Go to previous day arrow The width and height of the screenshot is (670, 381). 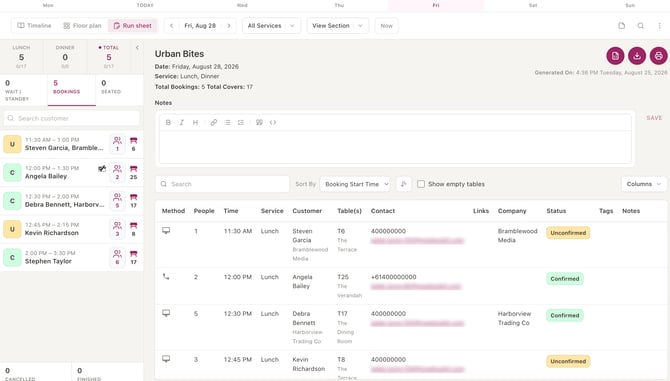(171, 26)
